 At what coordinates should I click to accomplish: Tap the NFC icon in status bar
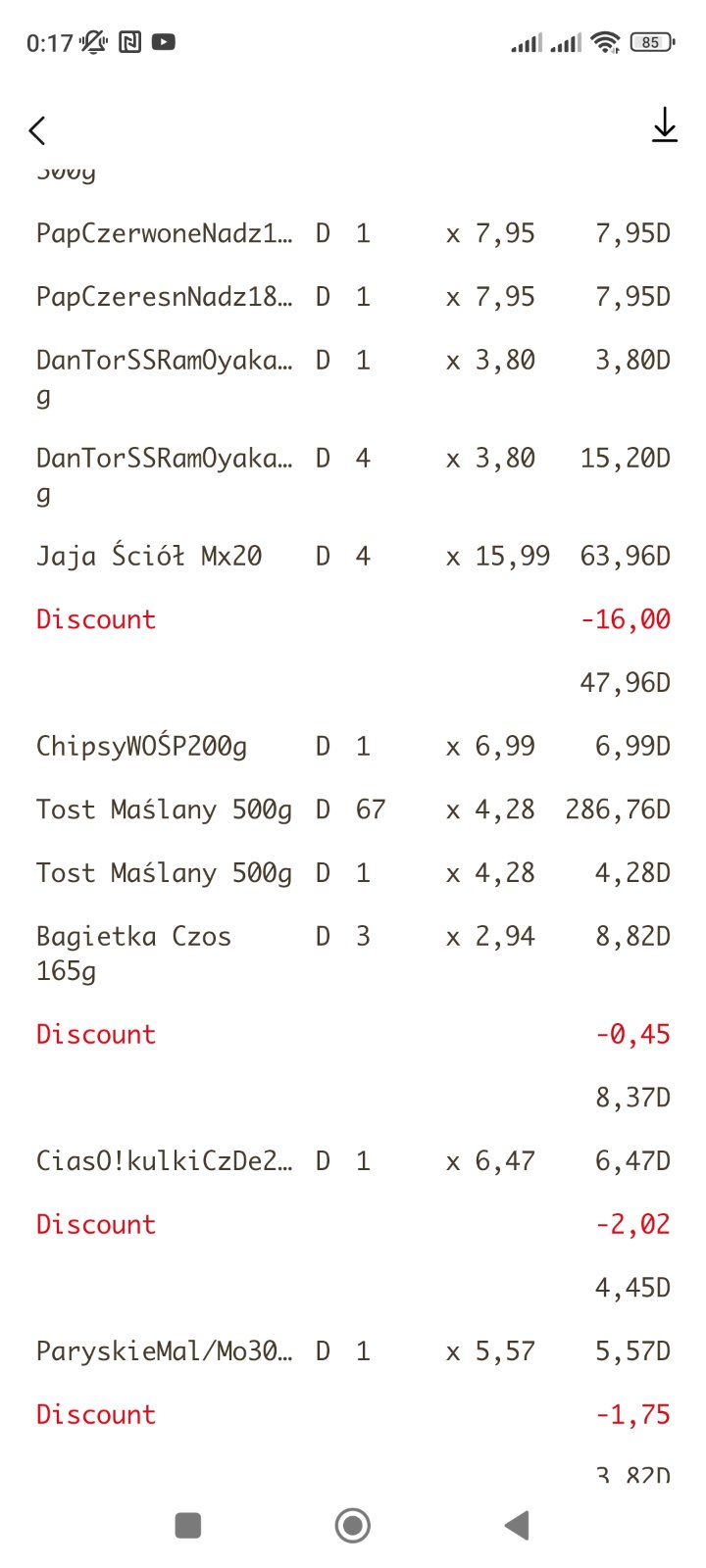coord(130,42)
